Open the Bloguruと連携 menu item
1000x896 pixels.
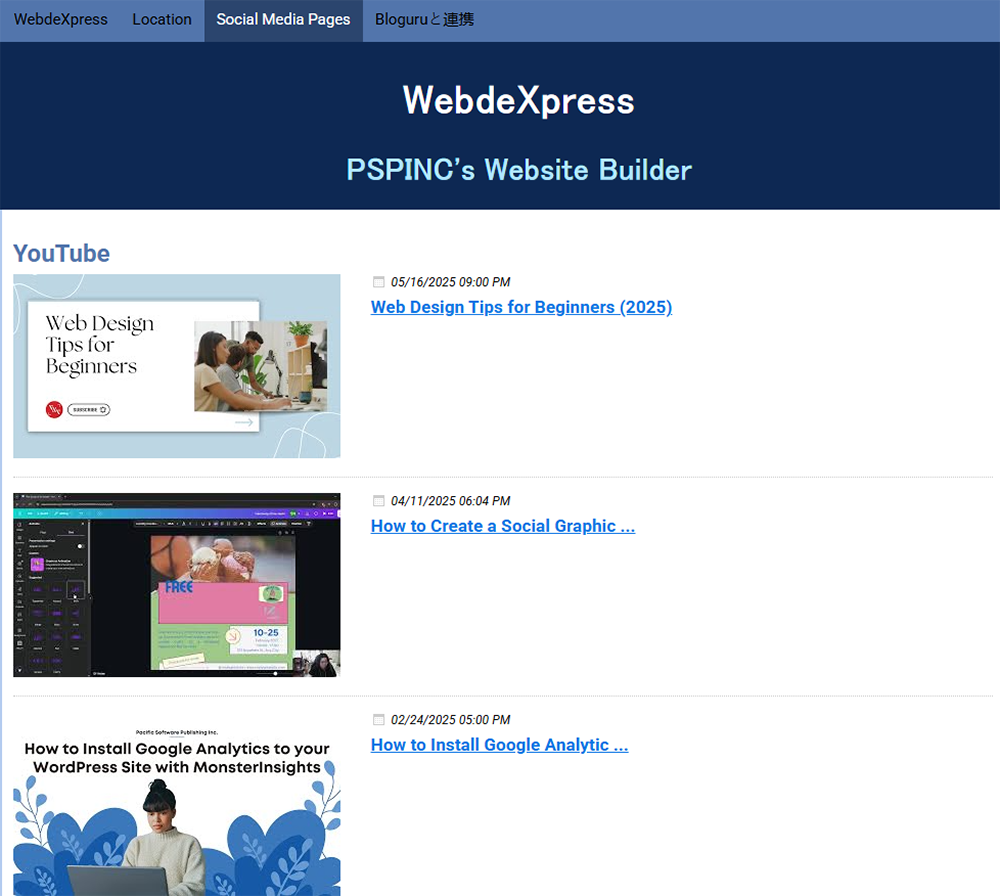click(424, 20)
